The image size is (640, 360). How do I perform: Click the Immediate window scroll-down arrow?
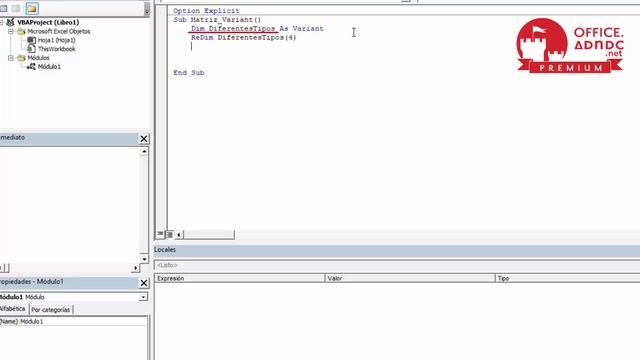144,259
